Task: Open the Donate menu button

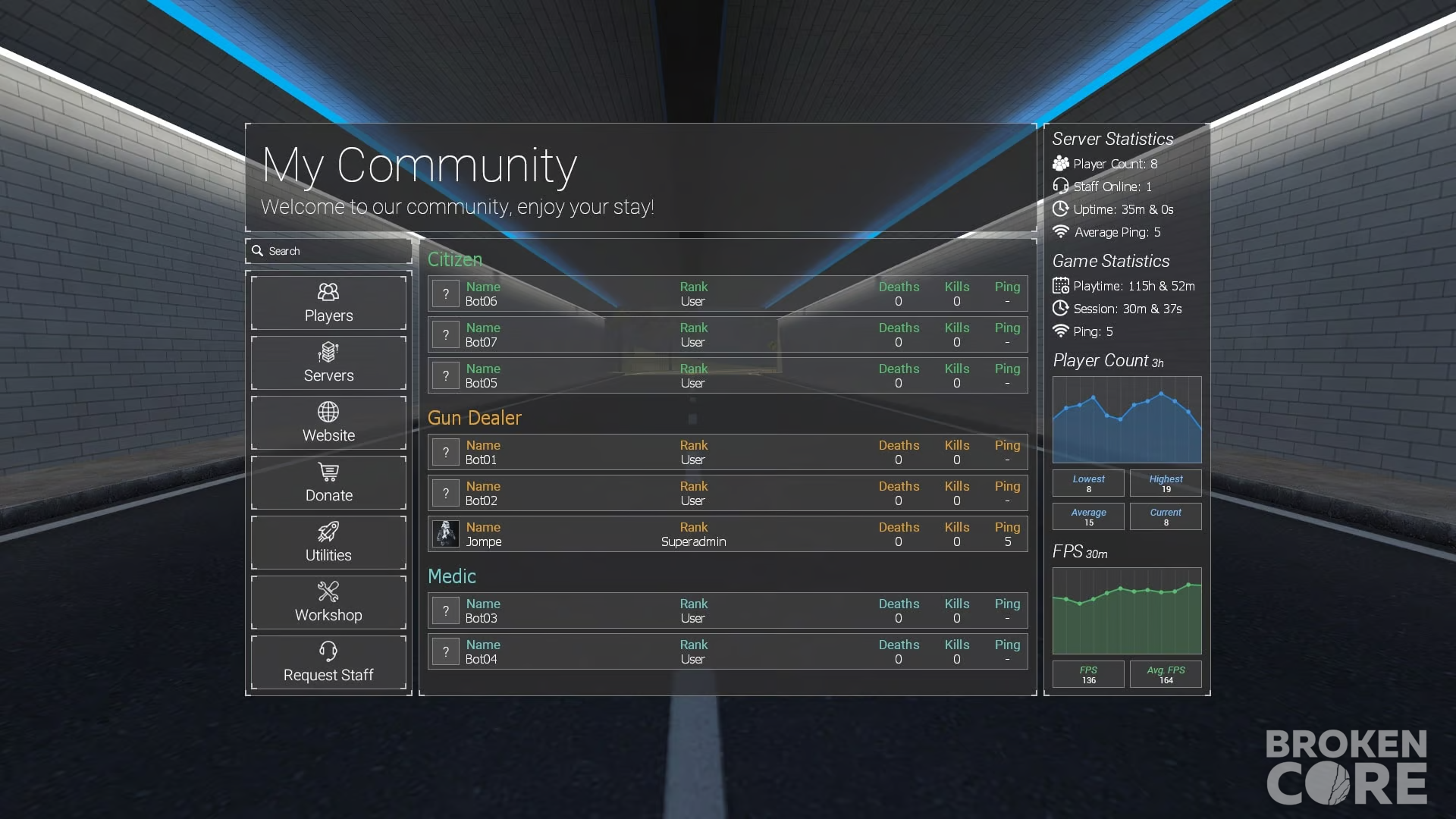Action: (328, 483)
